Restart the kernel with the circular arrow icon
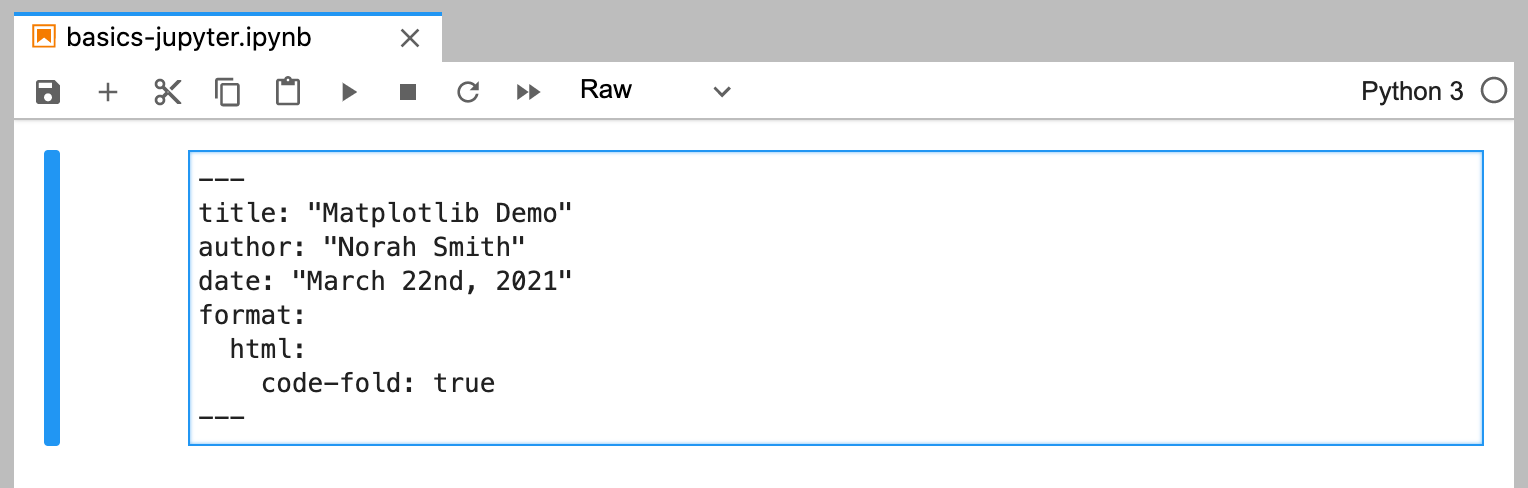The image size is (1528, 488). click(x=468, y=92)
